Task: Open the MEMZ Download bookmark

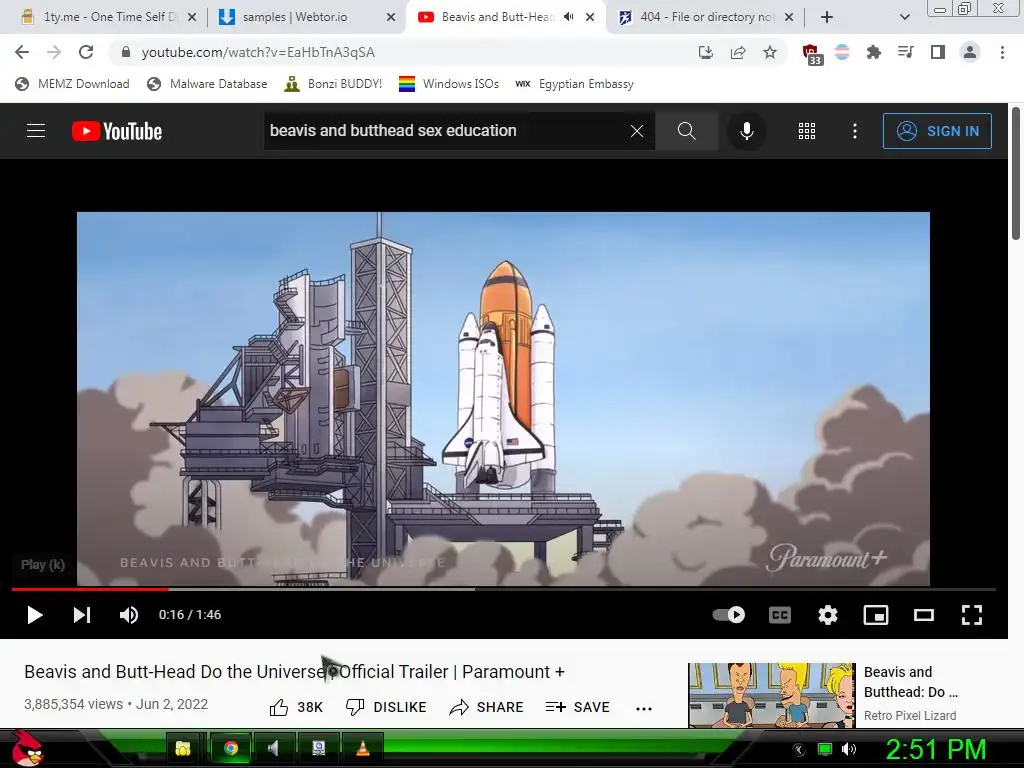Action: (x=72, y=84)
